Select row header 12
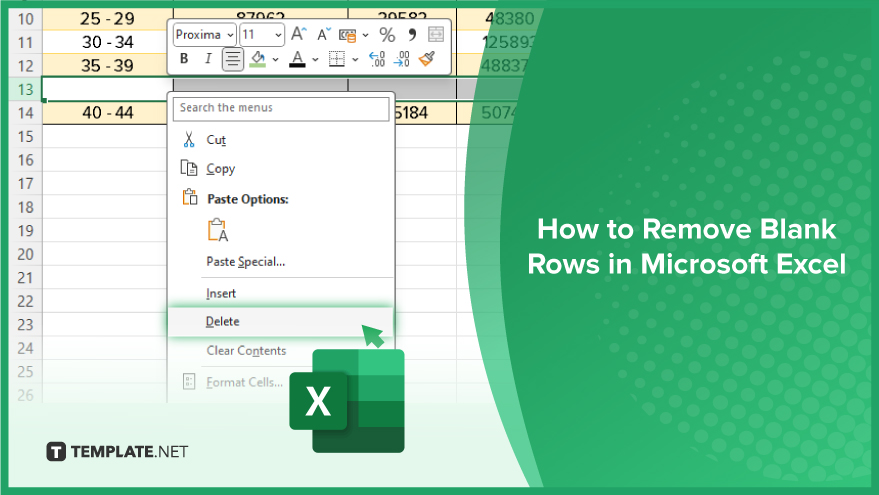This screenshot has height=495, width=879. (x=25, y=66)
